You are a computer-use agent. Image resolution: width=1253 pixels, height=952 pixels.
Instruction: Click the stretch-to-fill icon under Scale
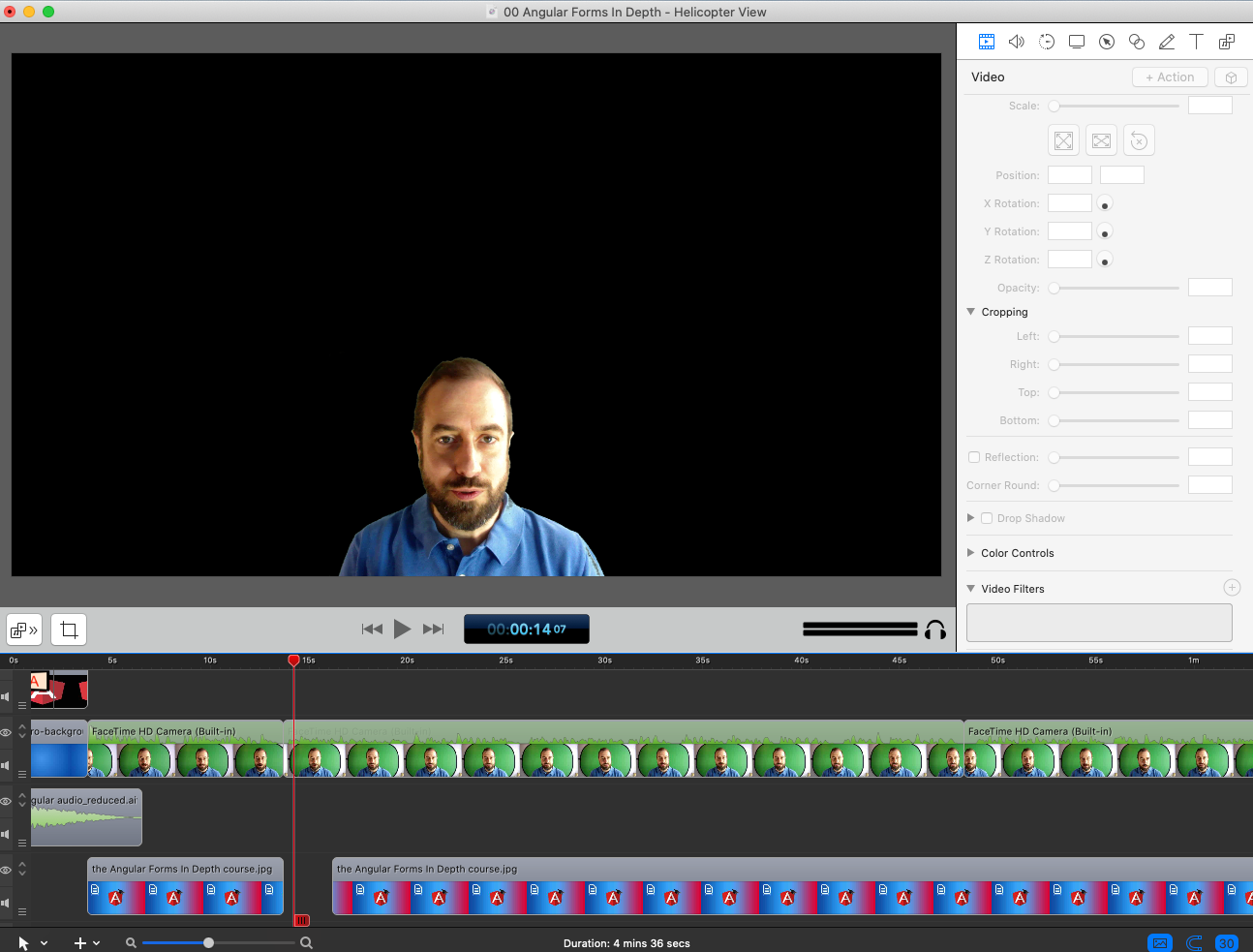click(1101, 140)
